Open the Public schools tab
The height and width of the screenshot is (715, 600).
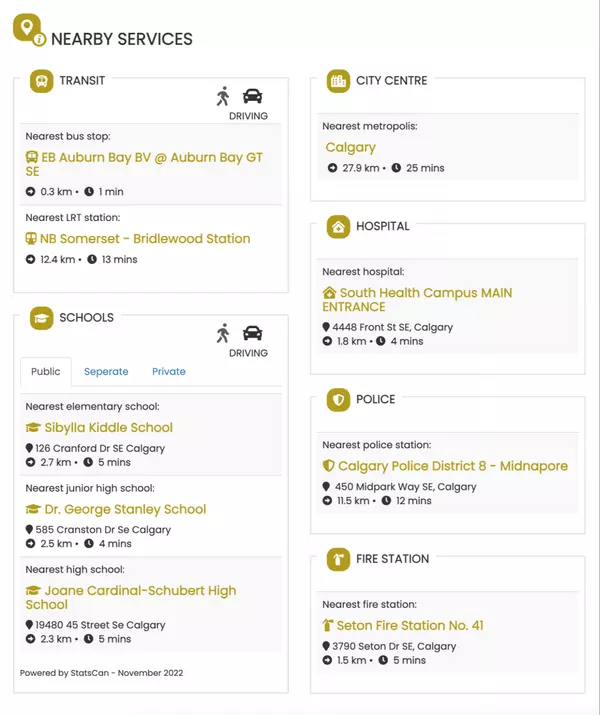click(46, 372)
